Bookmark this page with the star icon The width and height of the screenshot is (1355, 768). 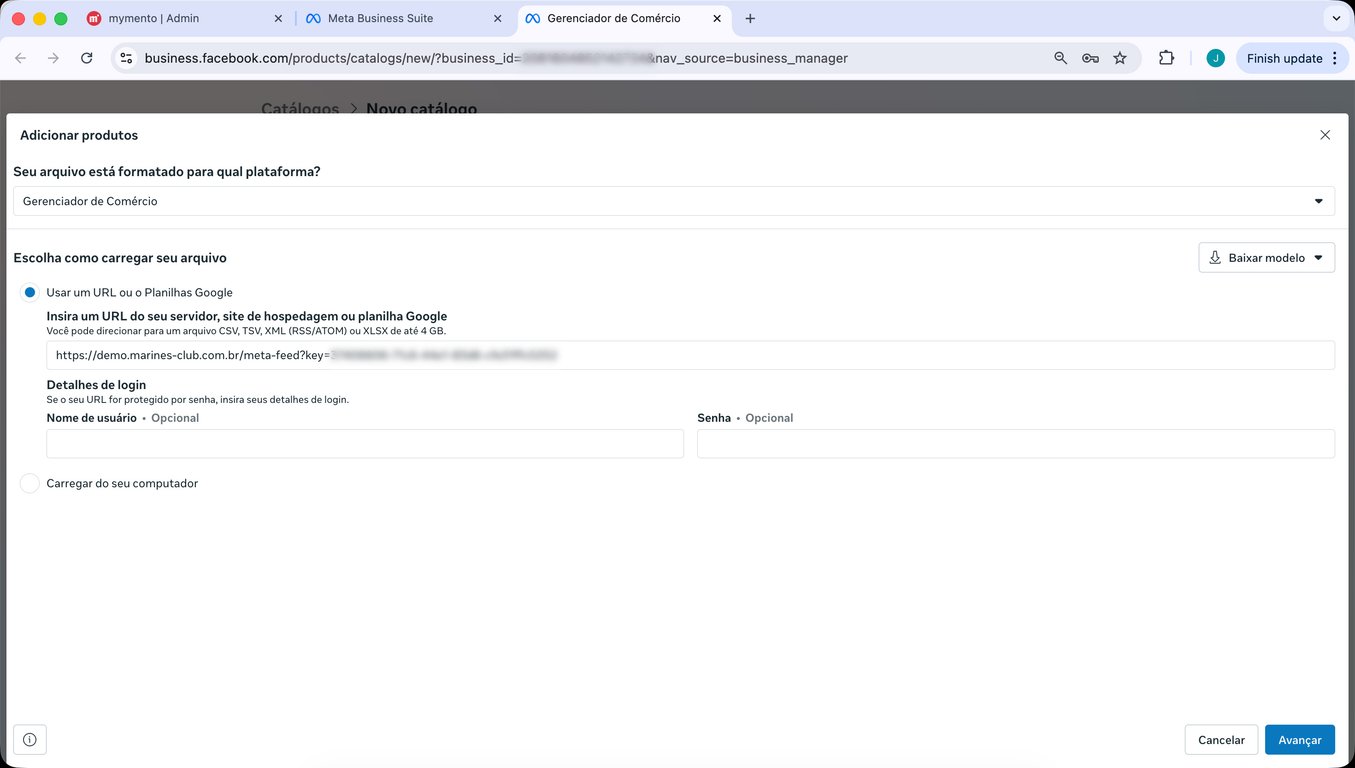click(x=1120, y=58)
